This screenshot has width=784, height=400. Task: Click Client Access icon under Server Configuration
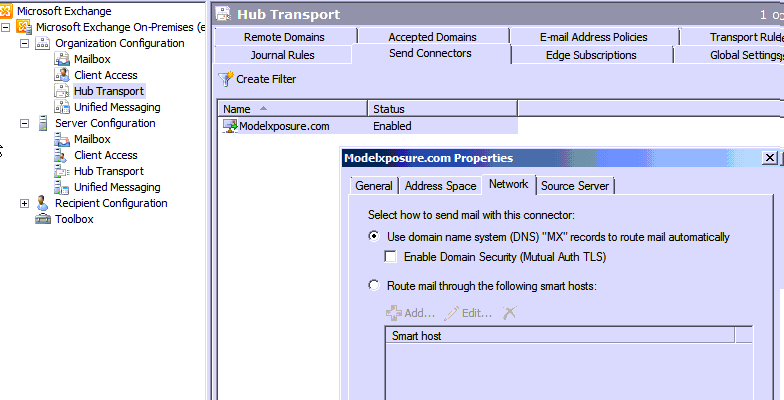(62, 155)
